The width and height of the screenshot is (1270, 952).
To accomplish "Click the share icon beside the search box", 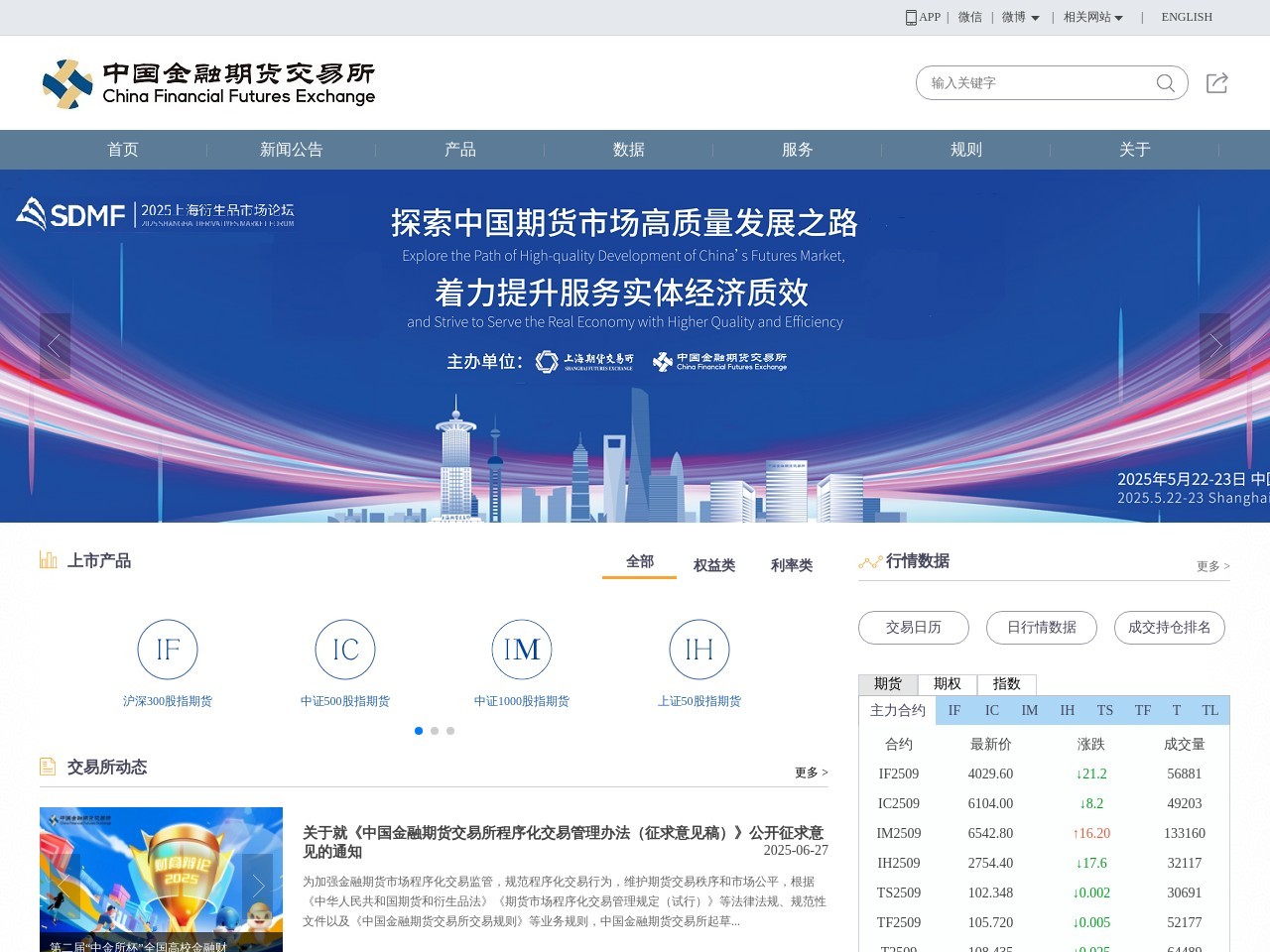I will pyautogui.click(x=1216, y=83).
